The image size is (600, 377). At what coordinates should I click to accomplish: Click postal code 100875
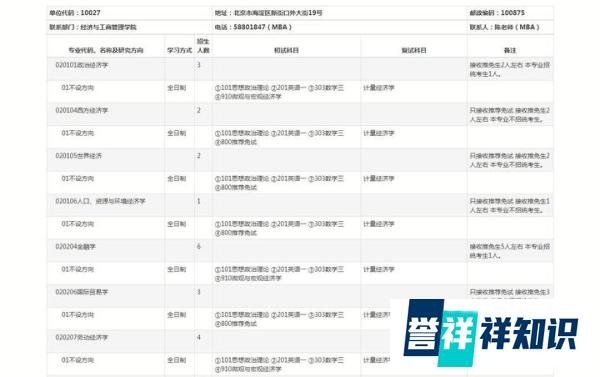pyautogui.click(x=497, y=13)
